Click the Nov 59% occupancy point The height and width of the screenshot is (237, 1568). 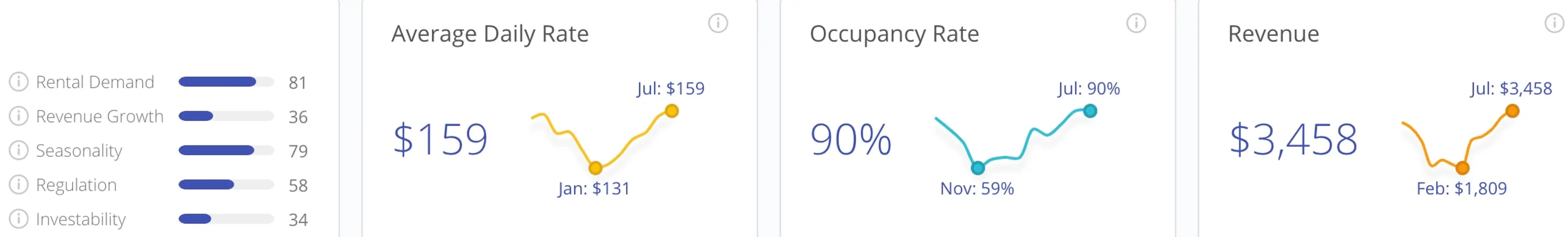click(x=978, y=168)
